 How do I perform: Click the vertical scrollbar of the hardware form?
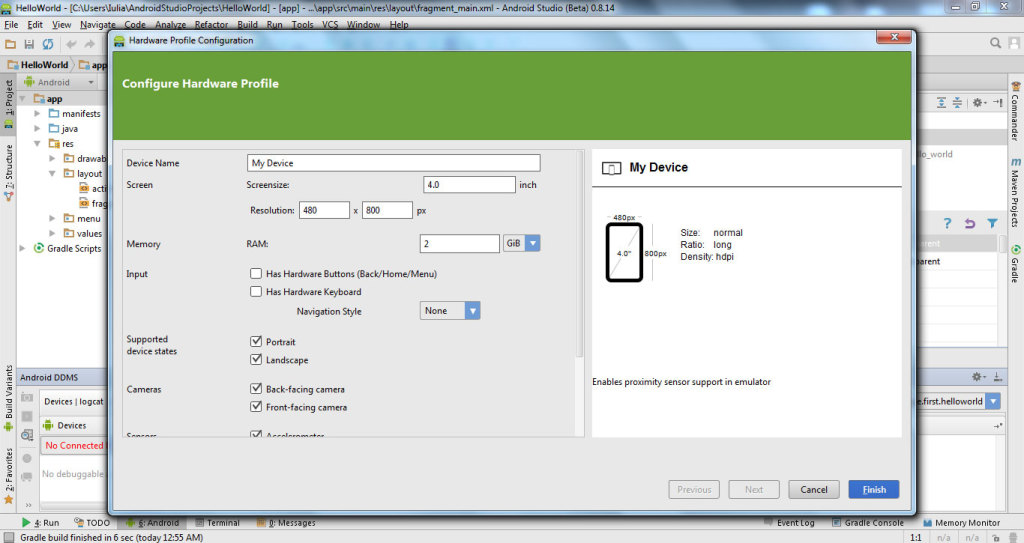coord(579,255)
